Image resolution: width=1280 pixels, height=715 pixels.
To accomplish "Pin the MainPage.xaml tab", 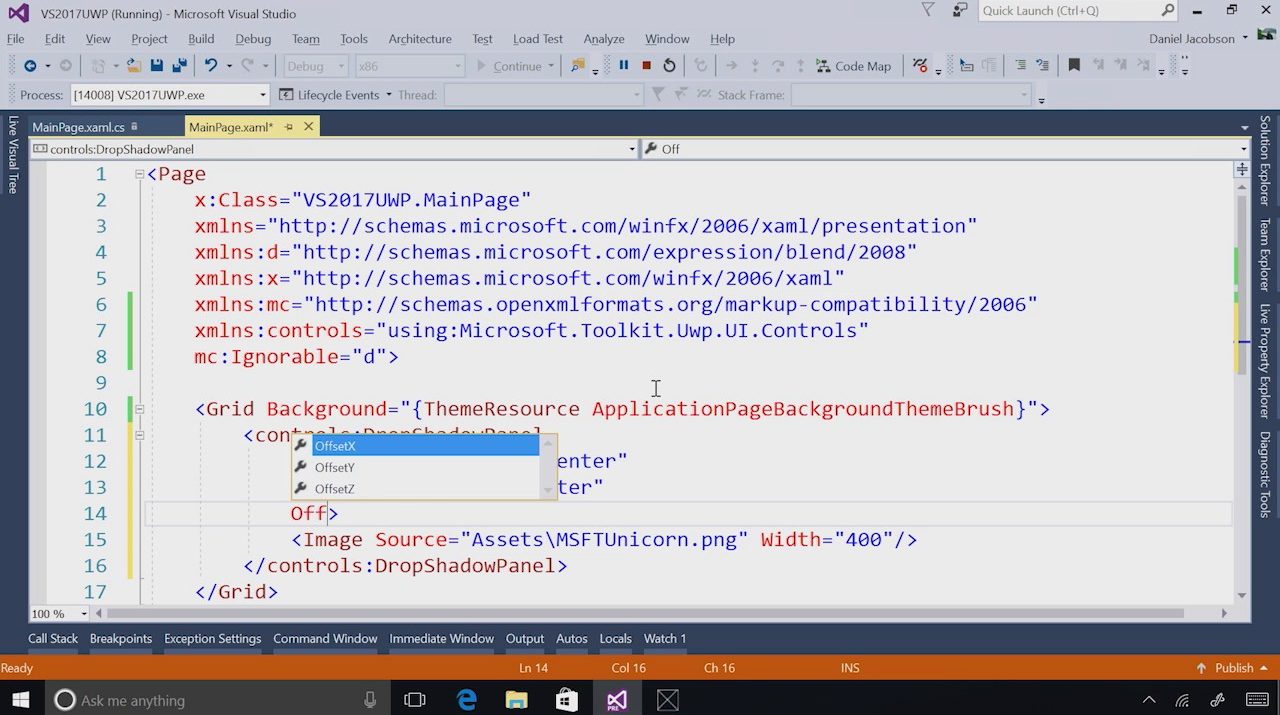I will tap(289, 127).
